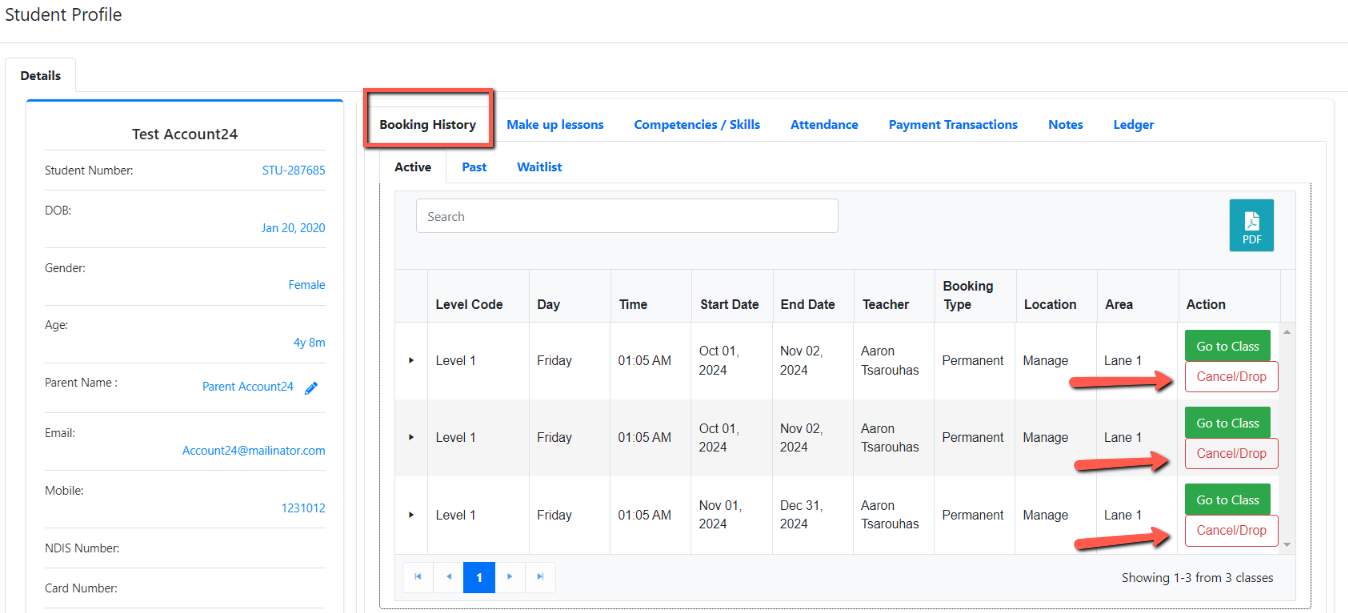Select the Action column header
Screen dimensions: 1348x613
(x=1206, y=304)
